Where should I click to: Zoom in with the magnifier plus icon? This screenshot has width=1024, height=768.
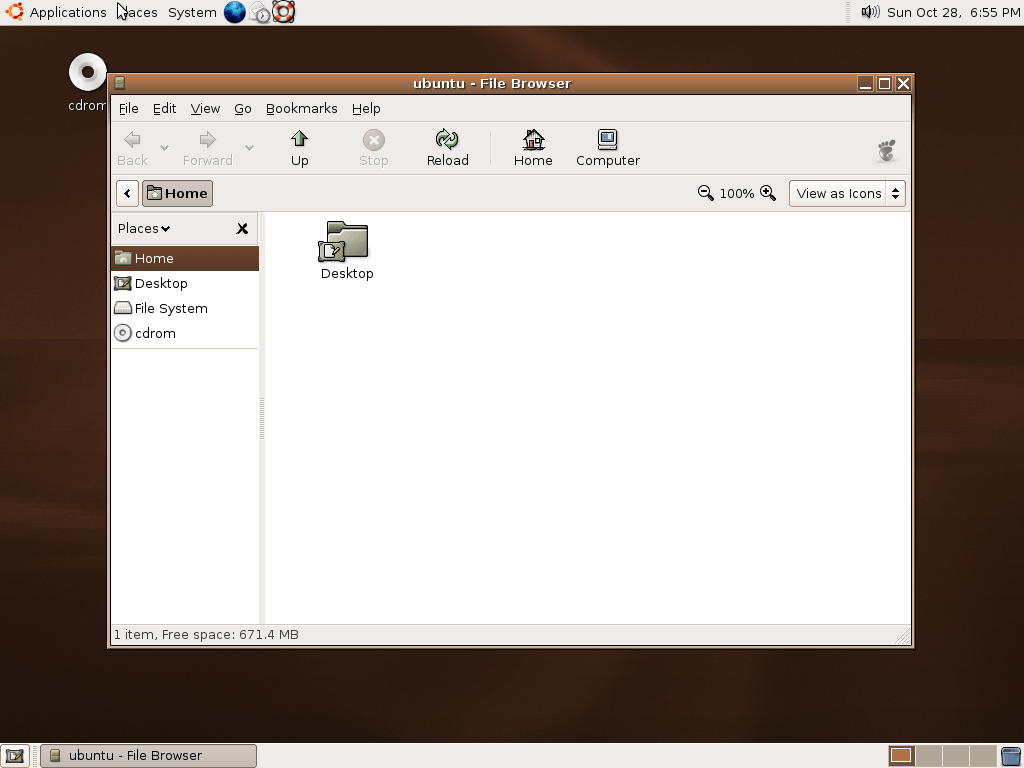tap(768, 193)
